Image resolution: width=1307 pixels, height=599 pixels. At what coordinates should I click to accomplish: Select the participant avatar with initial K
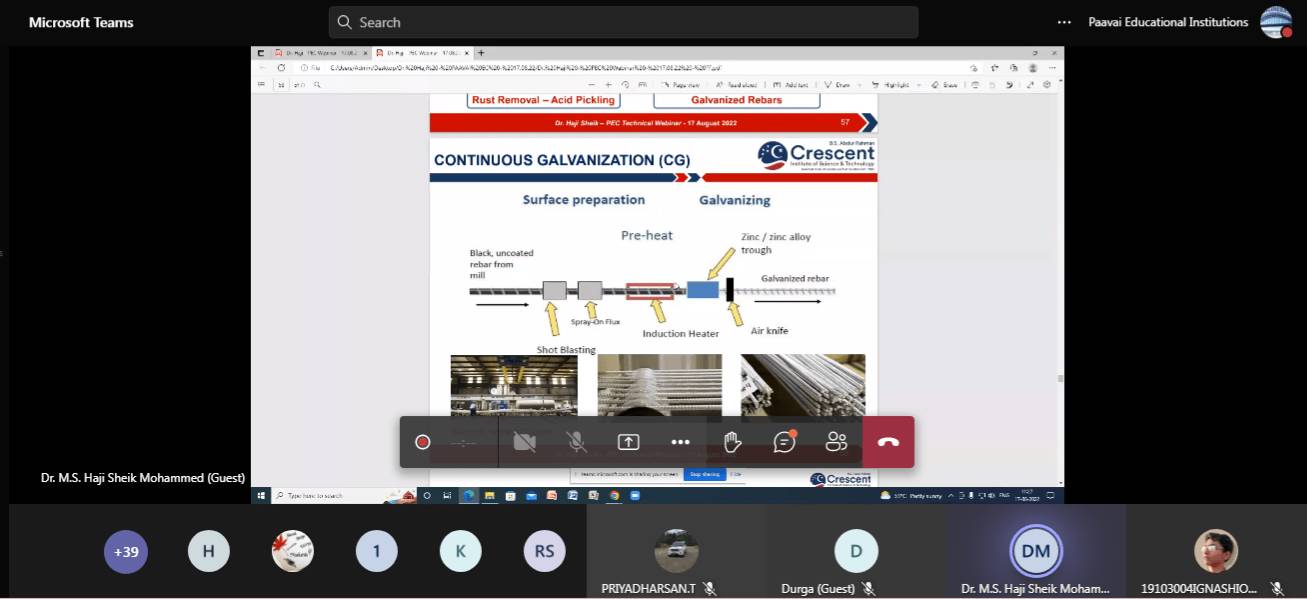[461, 551]
